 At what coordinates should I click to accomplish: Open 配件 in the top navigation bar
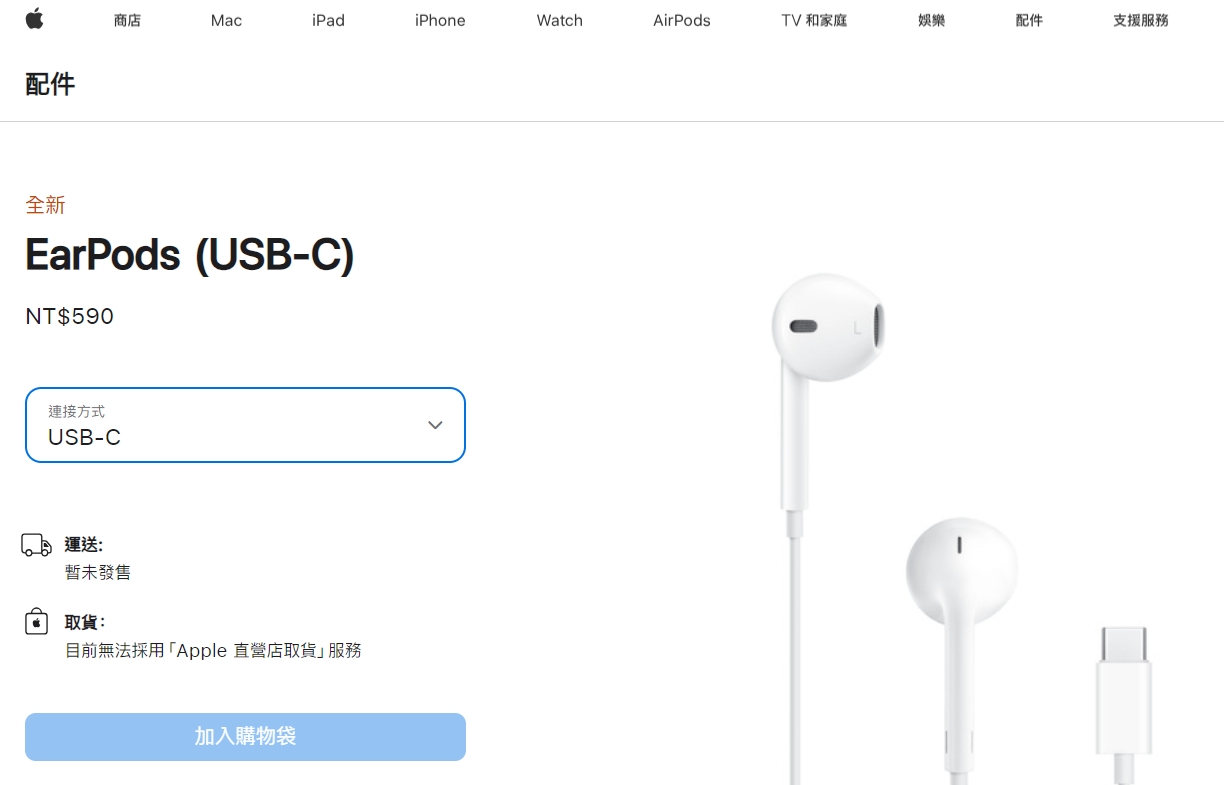pyautogui.click(x=1029, y=20)
